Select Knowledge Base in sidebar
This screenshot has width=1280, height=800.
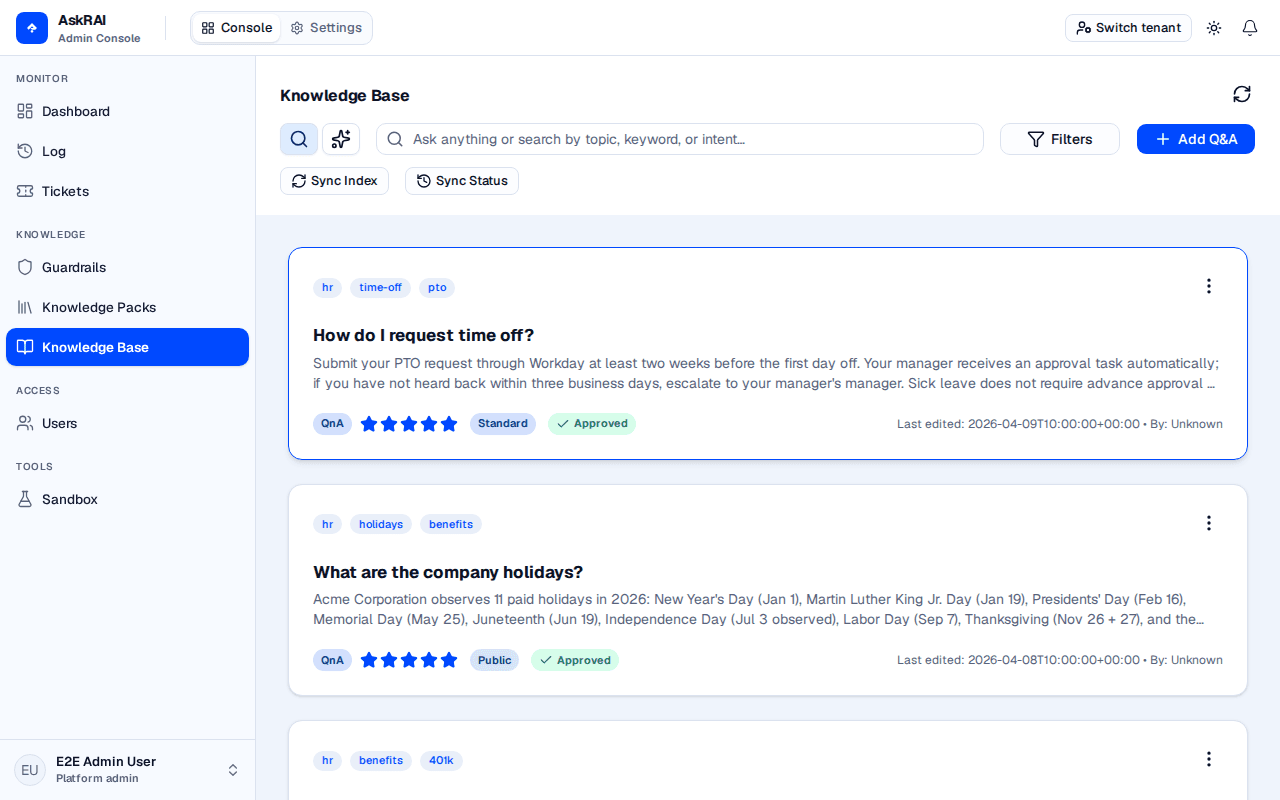(127, 347)
